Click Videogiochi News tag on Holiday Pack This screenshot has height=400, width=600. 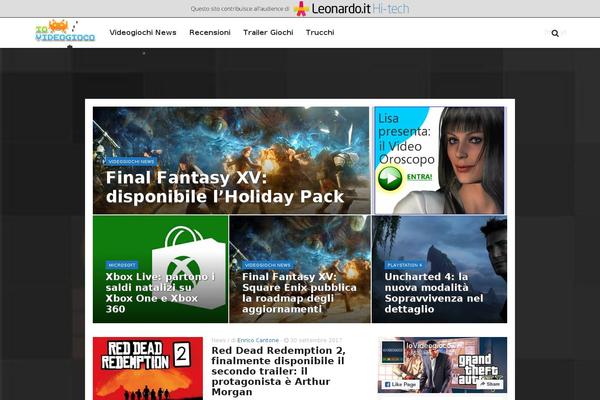tap(131, 162)
